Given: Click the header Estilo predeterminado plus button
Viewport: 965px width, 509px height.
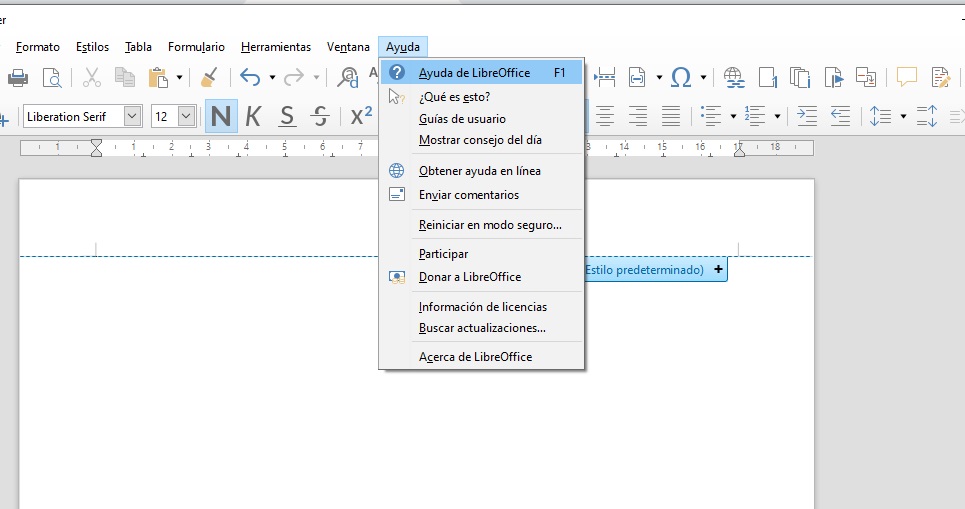Looking at the screenshot, I should pos(718,270).
